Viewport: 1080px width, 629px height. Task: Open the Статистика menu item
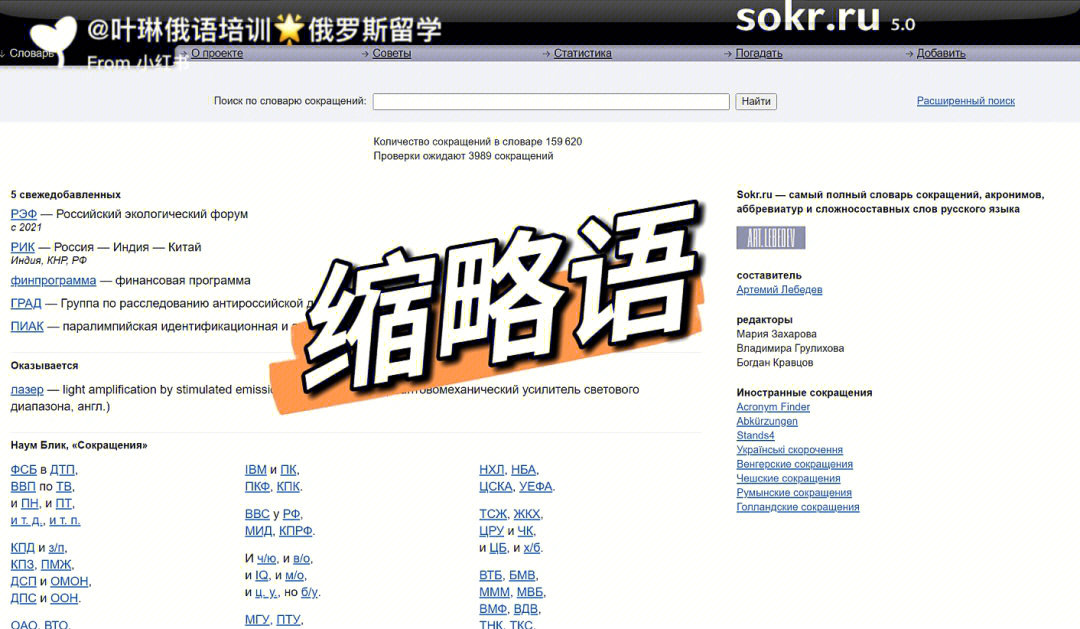(583, 53)
